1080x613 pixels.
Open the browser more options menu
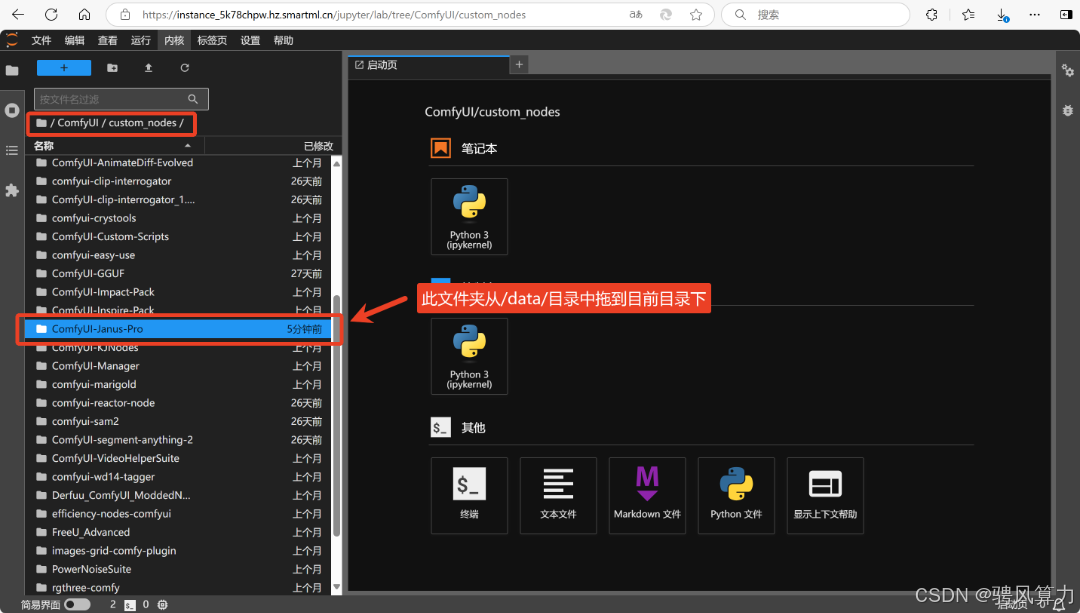coord(1035,14)
